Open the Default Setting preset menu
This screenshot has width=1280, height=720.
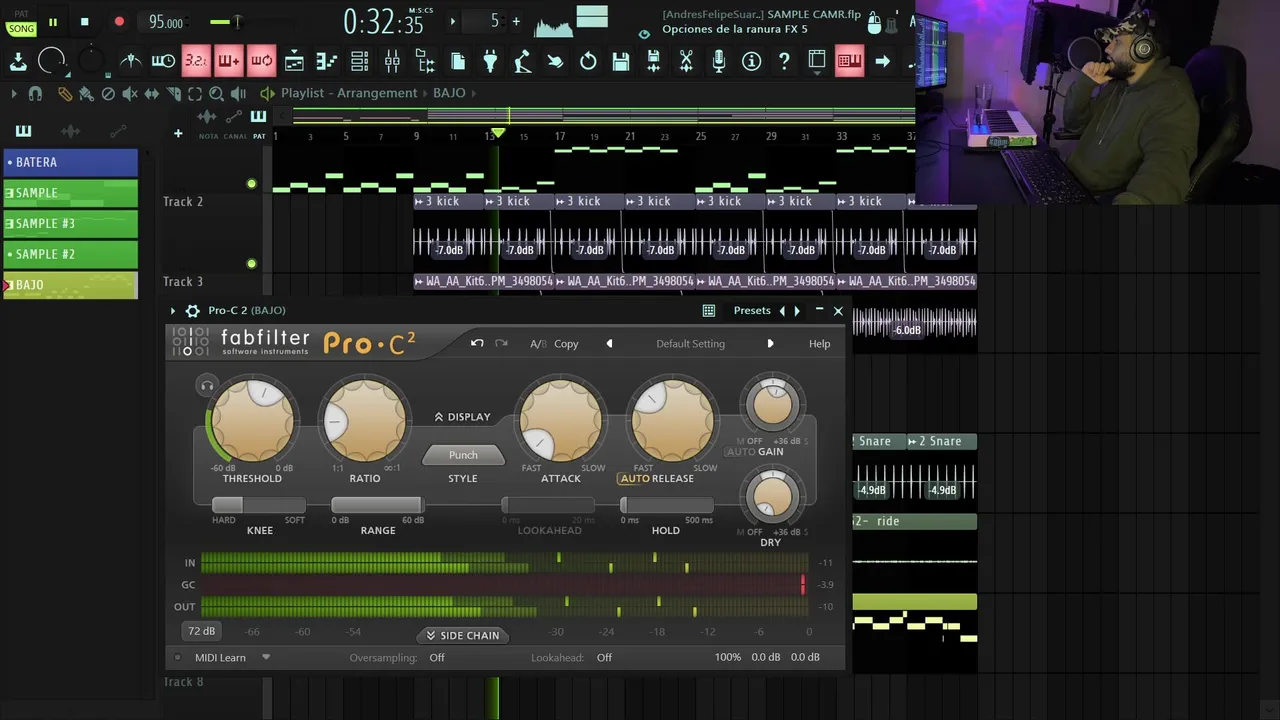point(690,344)
